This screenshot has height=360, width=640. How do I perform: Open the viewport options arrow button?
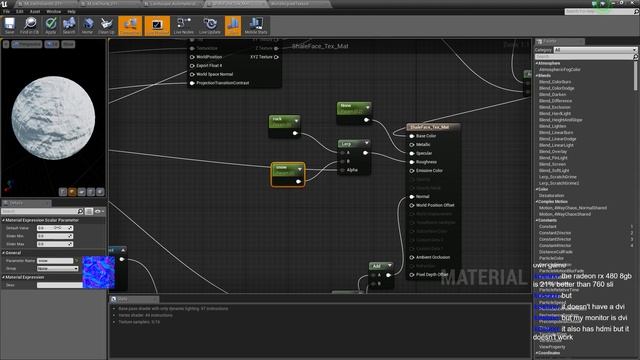pyautogui.click(x=6, y=44)
